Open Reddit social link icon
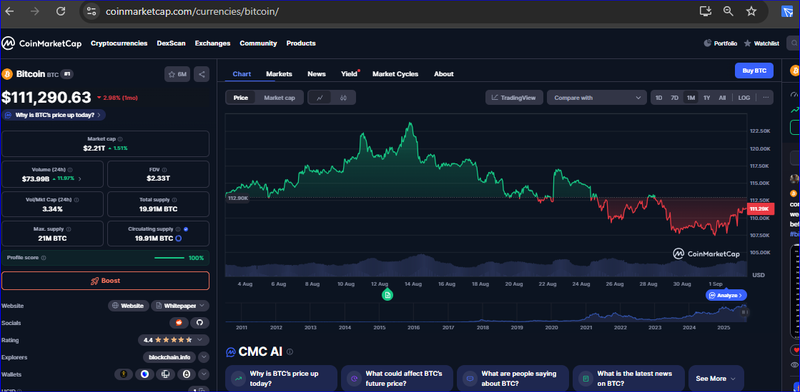 click(x=179, y=323)
